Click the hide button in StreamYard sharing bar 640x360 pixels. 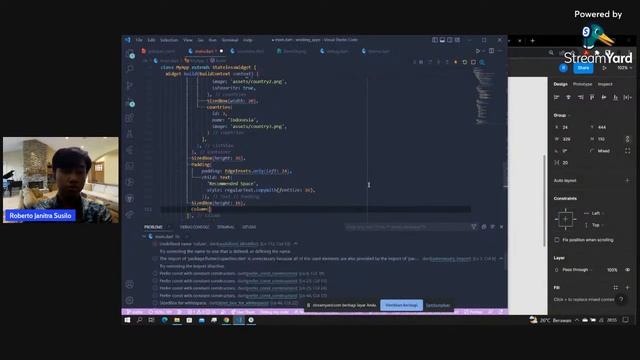click(438, 305)
